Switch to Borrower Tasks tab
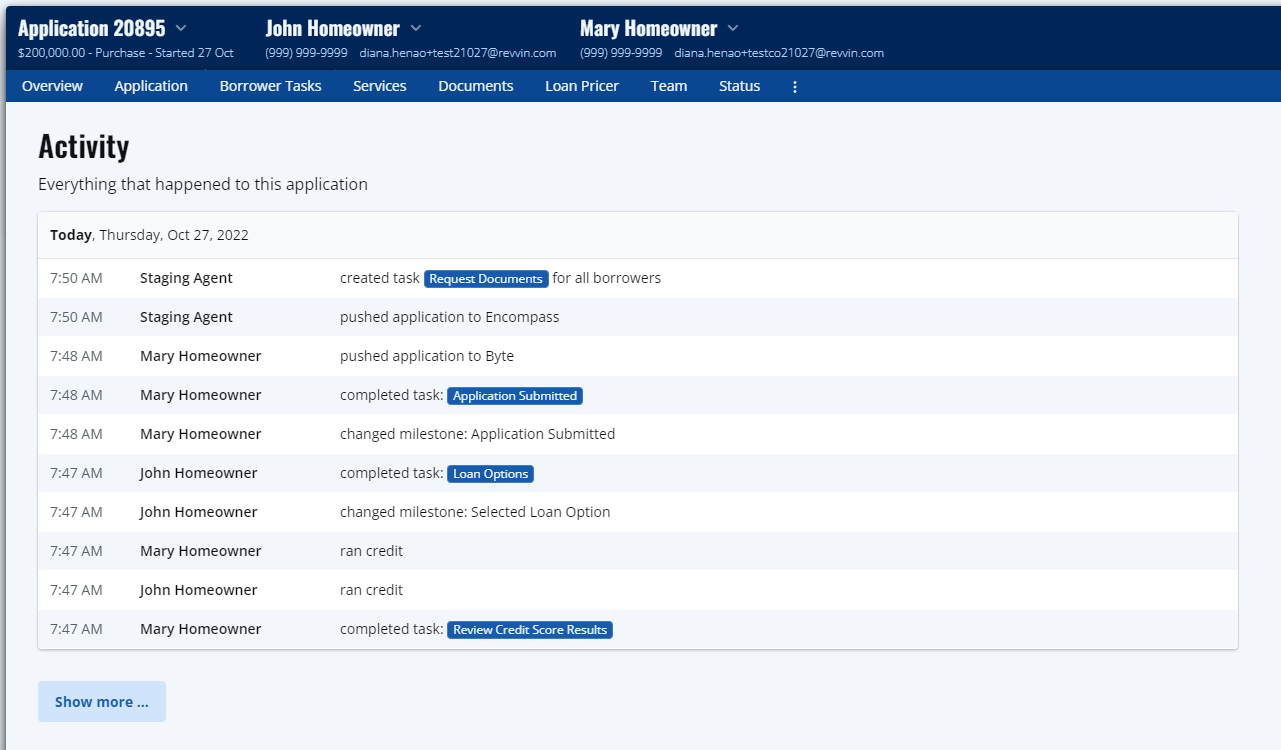 tap(270, 86)
